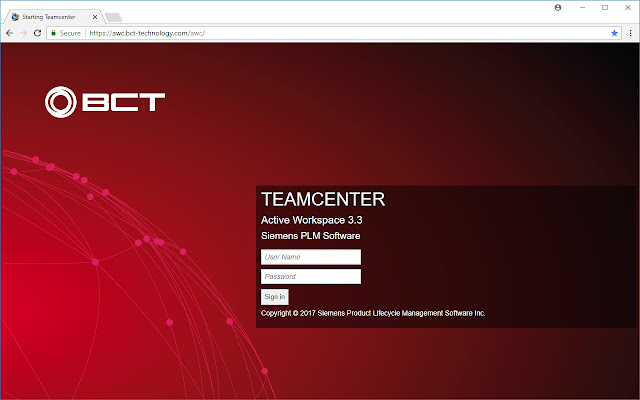Bookmark page with the blue star
640x400 pixels.
click(x=614, y=33)
